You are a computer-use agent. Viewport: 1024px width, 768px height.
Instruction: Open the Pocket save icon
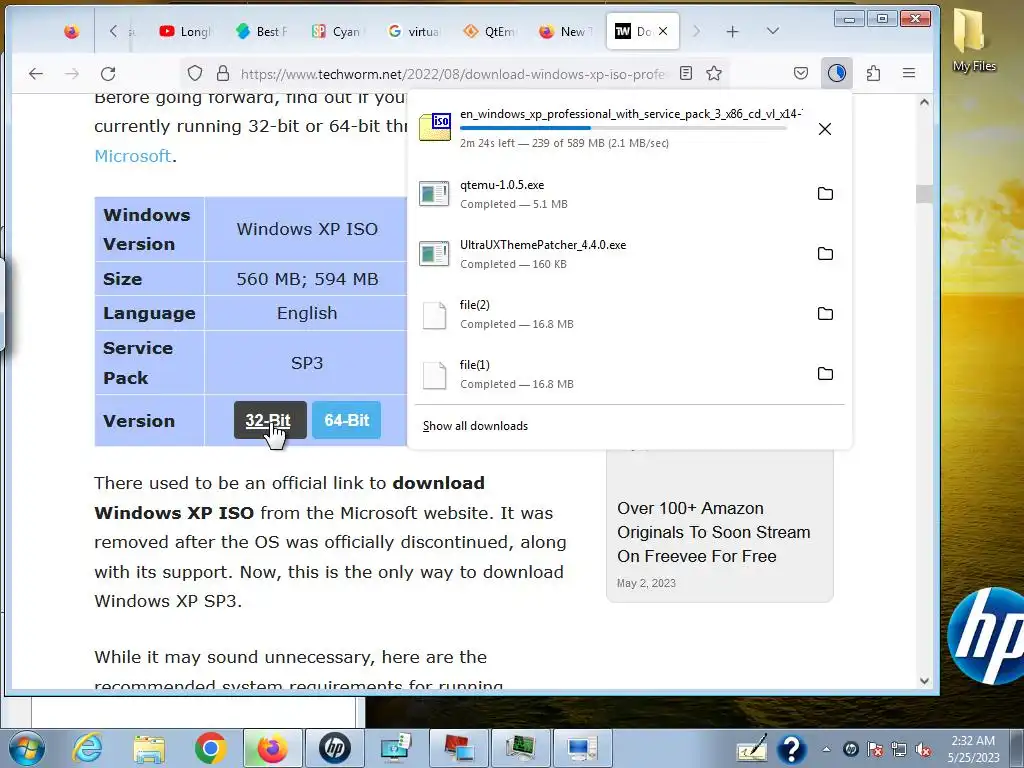point(801,73)
